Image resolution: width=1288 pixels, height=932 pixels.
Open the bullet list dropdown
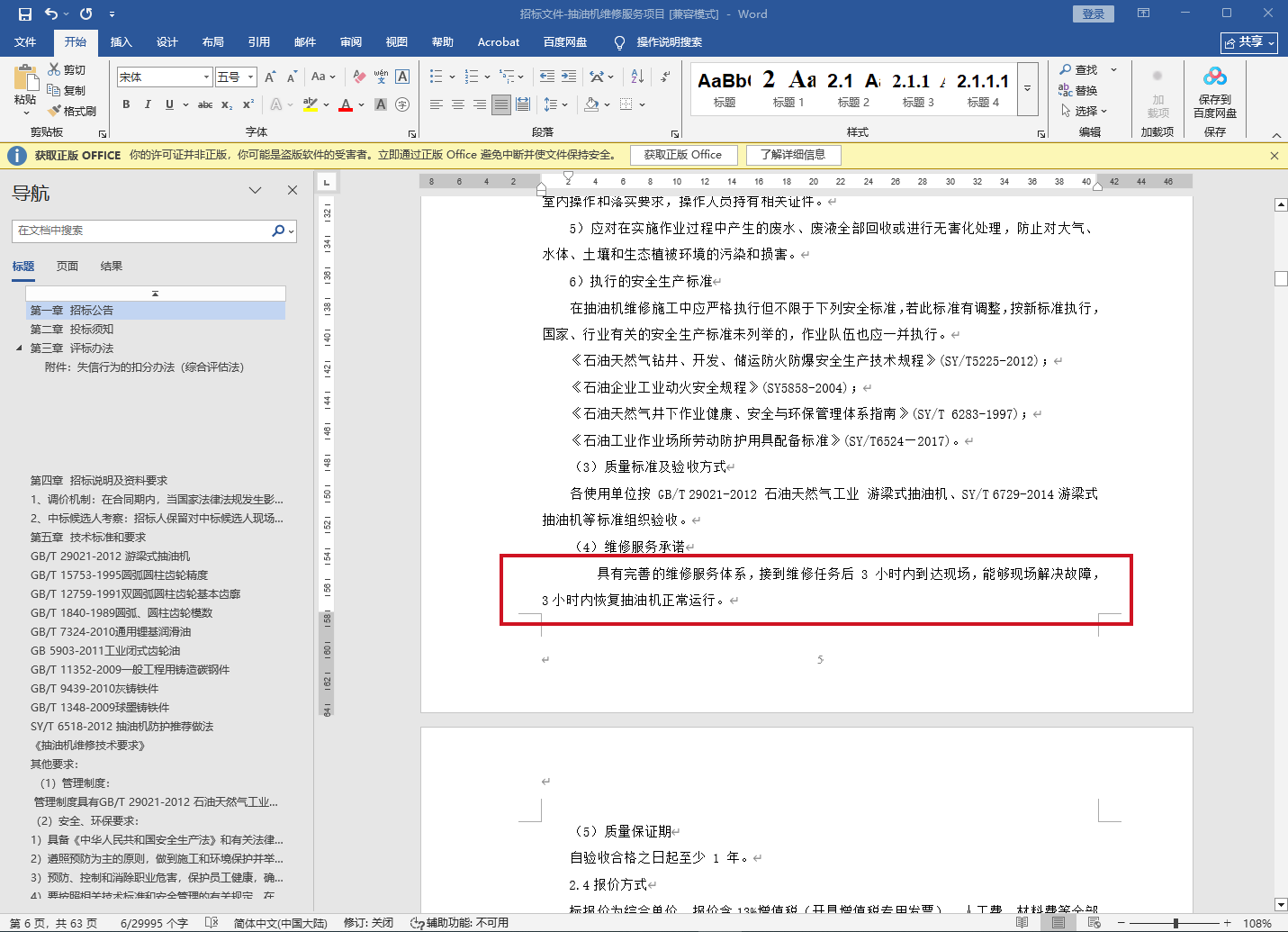click(452, 77)
